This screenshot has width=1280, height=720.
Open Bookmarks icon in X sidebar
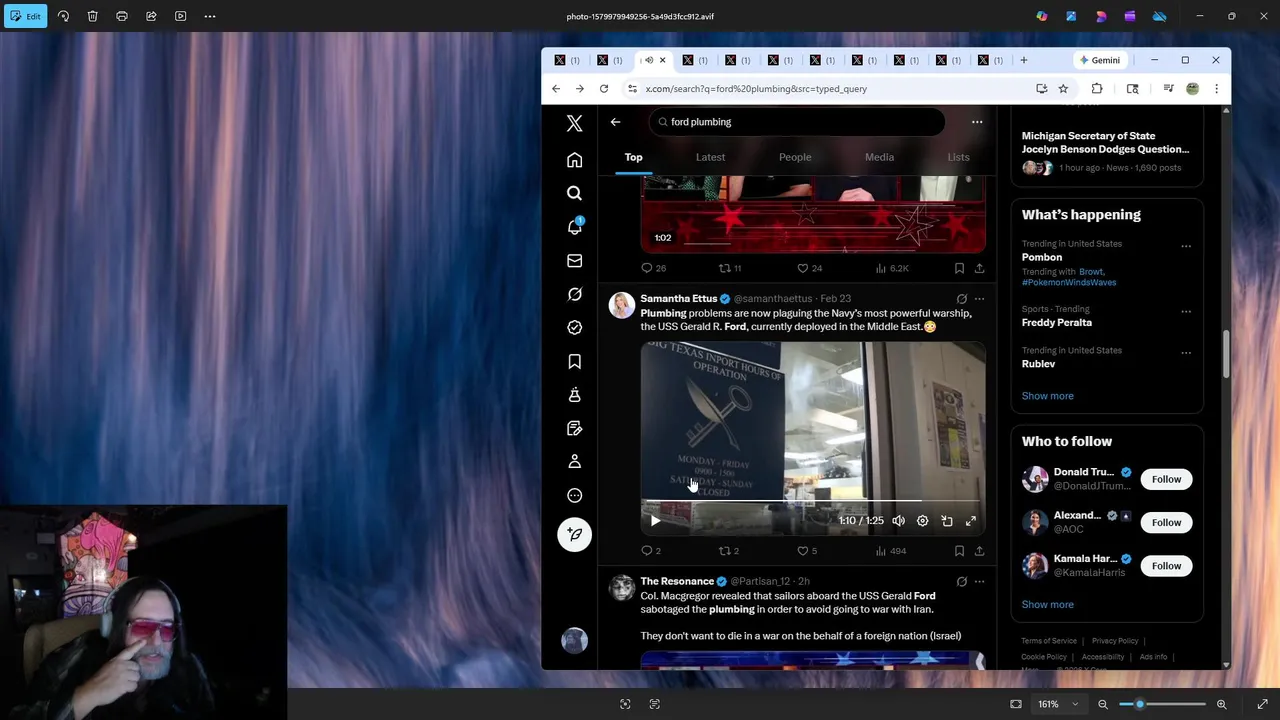pyautogui.click(x=574, y=361)
